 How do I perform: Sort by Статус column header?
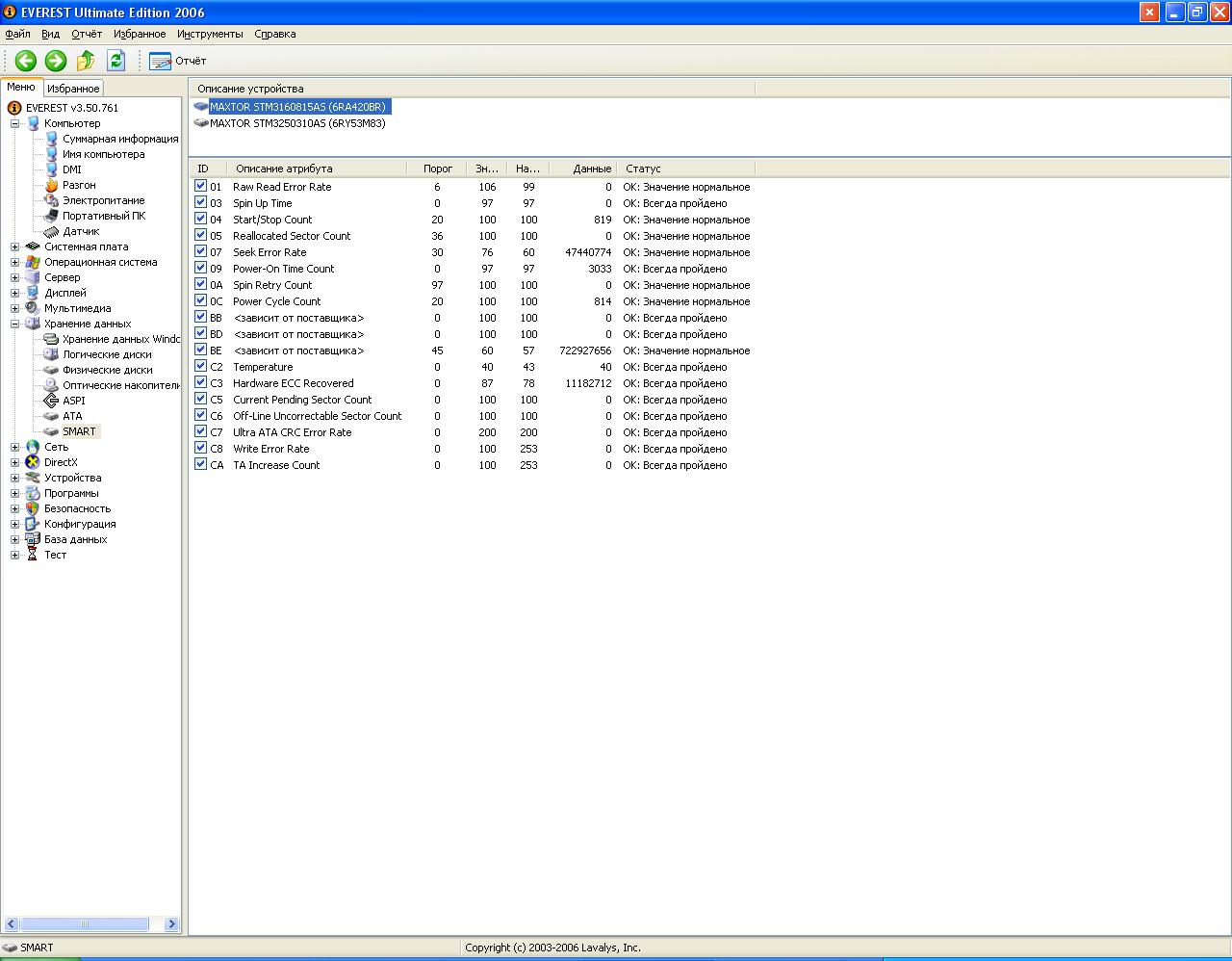[x=686, y=169]
